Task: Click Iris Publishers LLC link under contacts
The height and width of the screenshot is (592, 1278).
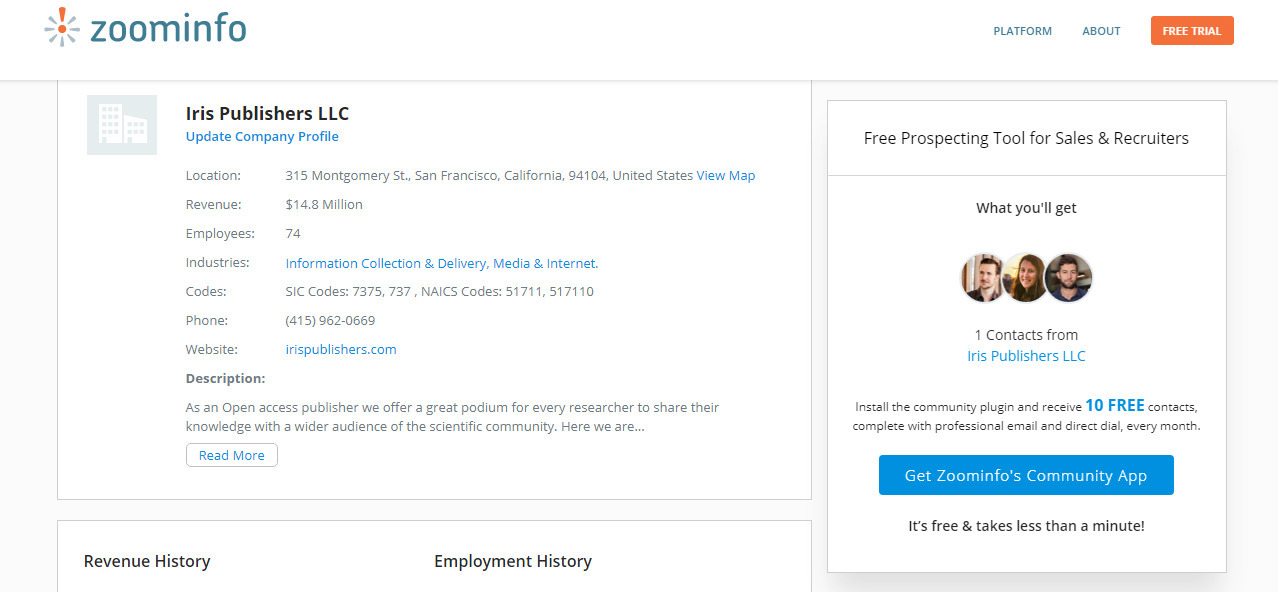Action: (x=1026, y=356)
